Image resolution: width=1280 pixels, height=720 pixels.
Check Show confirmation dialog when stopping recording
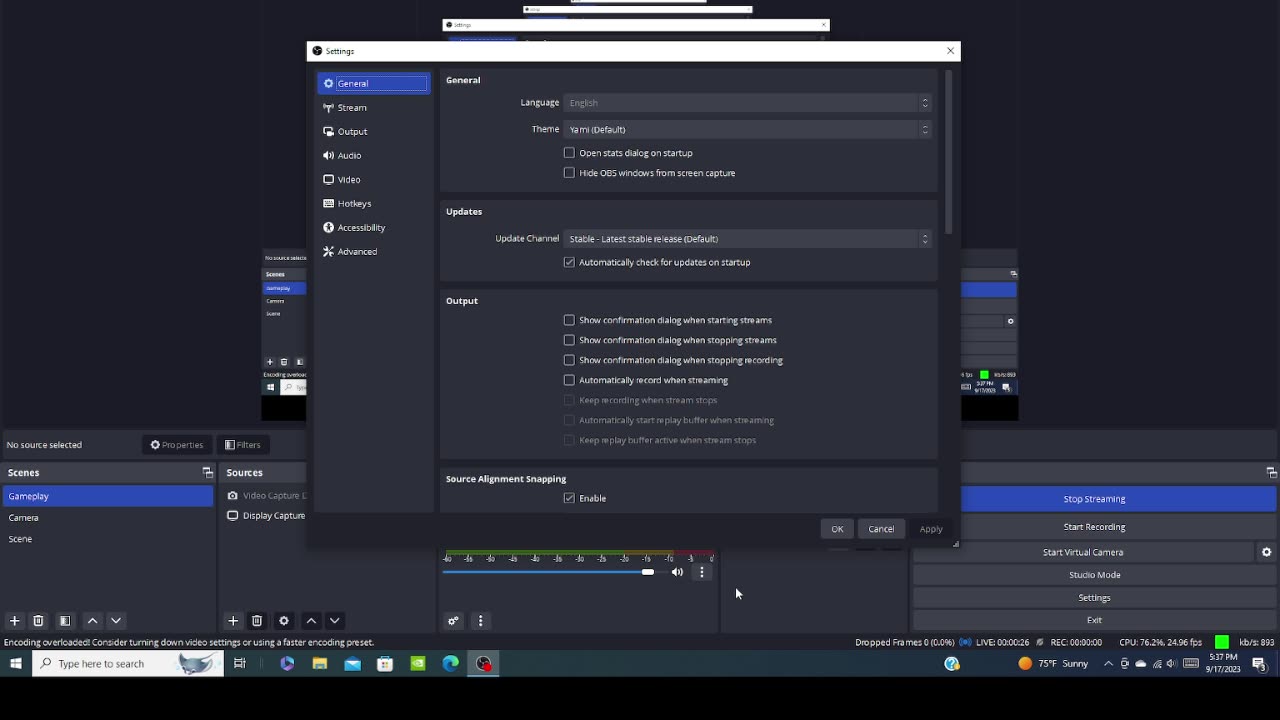(x=569, y=360)
